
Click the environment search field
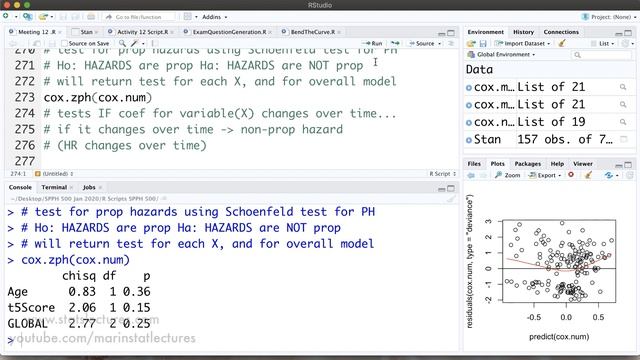tap(602, 55)
